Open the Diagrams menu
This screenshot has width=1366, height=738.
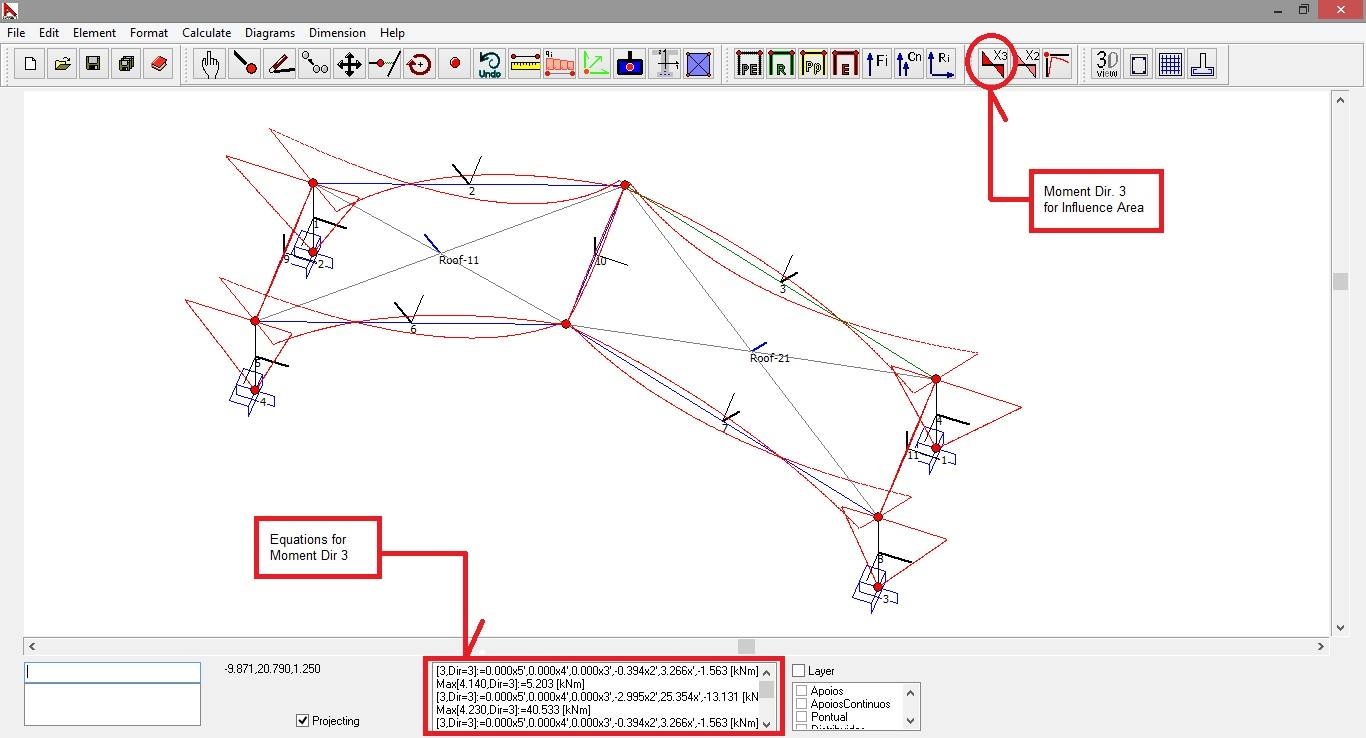click(x=270, y=33)
